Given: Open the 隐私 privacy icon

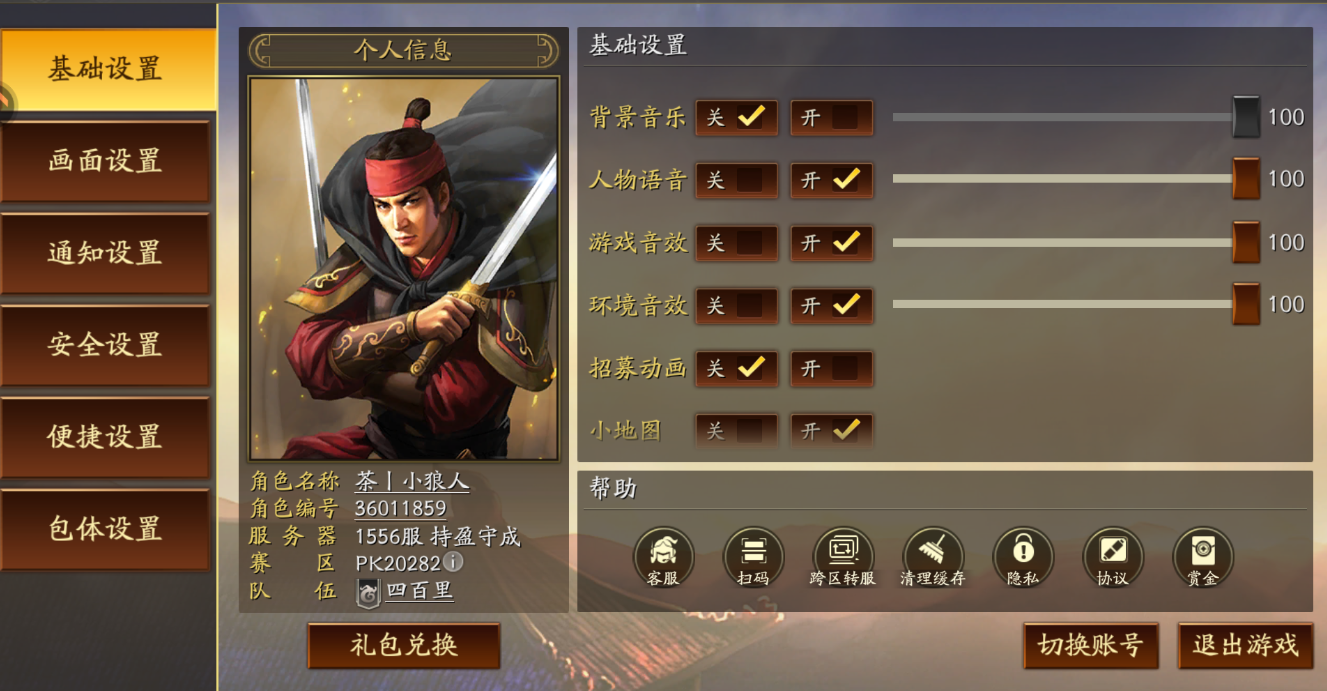Looking at the screenshot, I should (x=1023, y=557).
